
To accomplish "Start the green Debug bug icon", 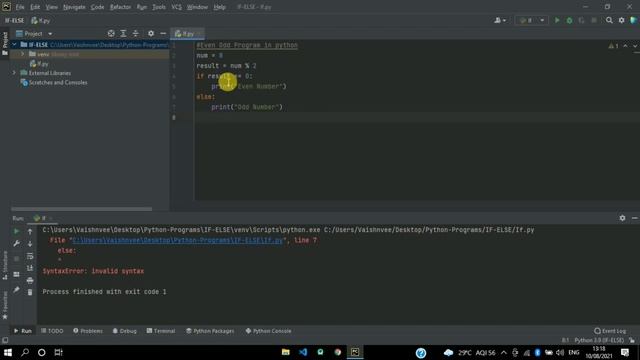I will pos(569,20).
